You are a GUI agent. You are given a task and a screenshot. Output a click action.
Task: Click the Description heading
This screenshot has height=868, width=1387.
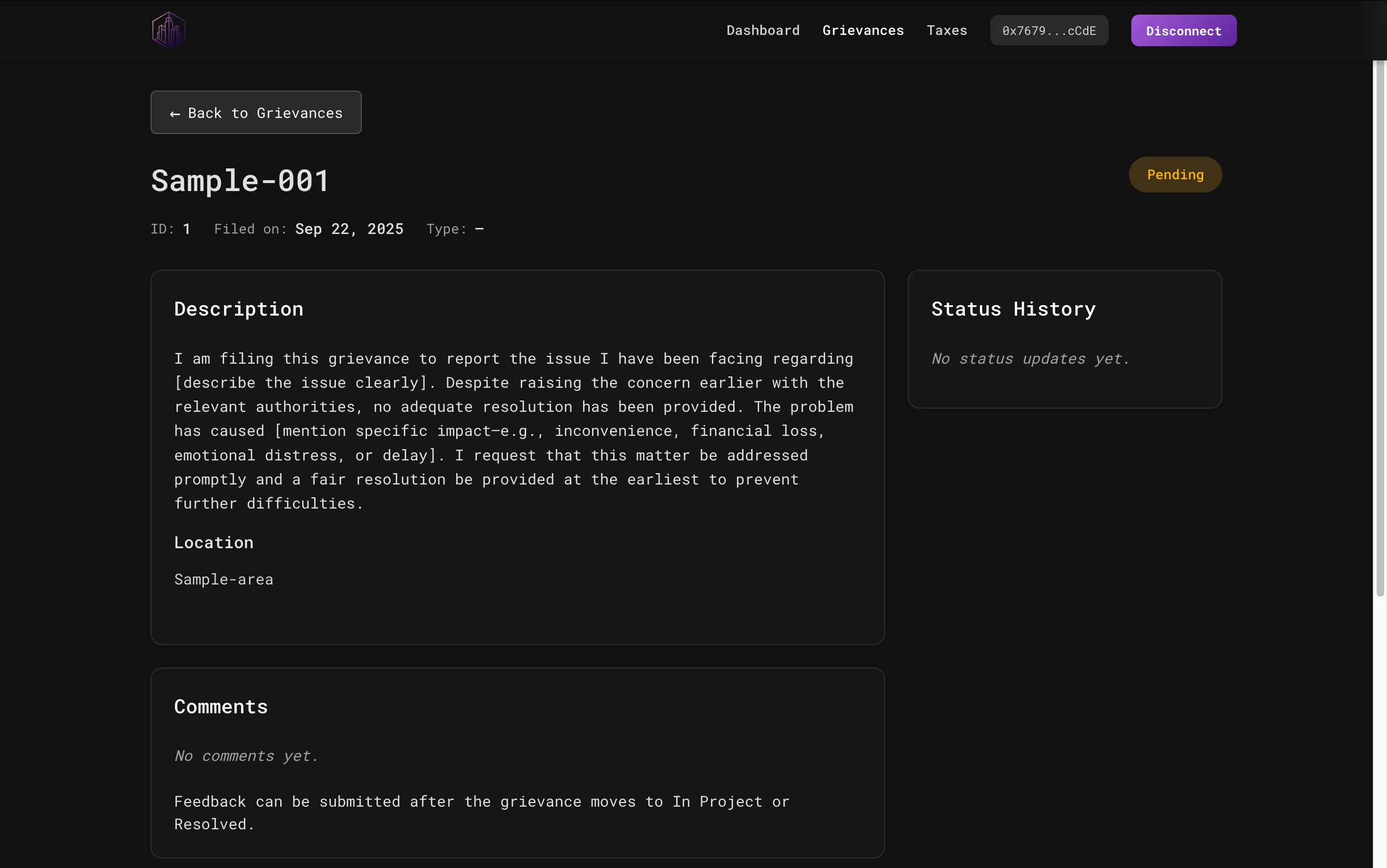click(238, 309)
